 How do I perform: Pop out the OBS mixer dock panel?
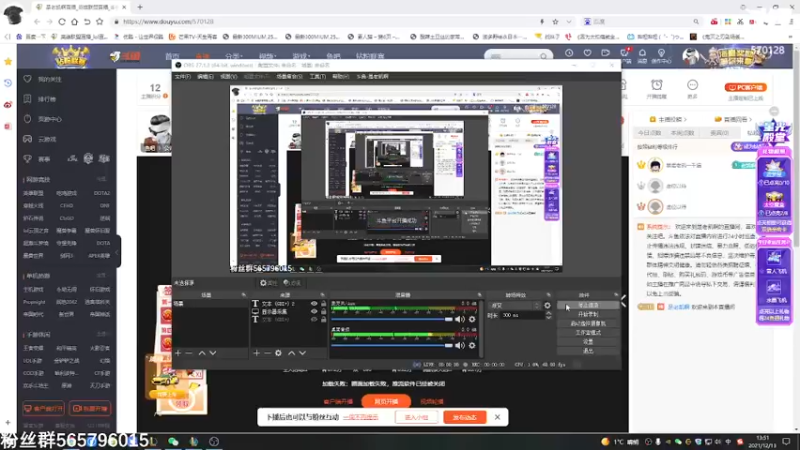480,295
